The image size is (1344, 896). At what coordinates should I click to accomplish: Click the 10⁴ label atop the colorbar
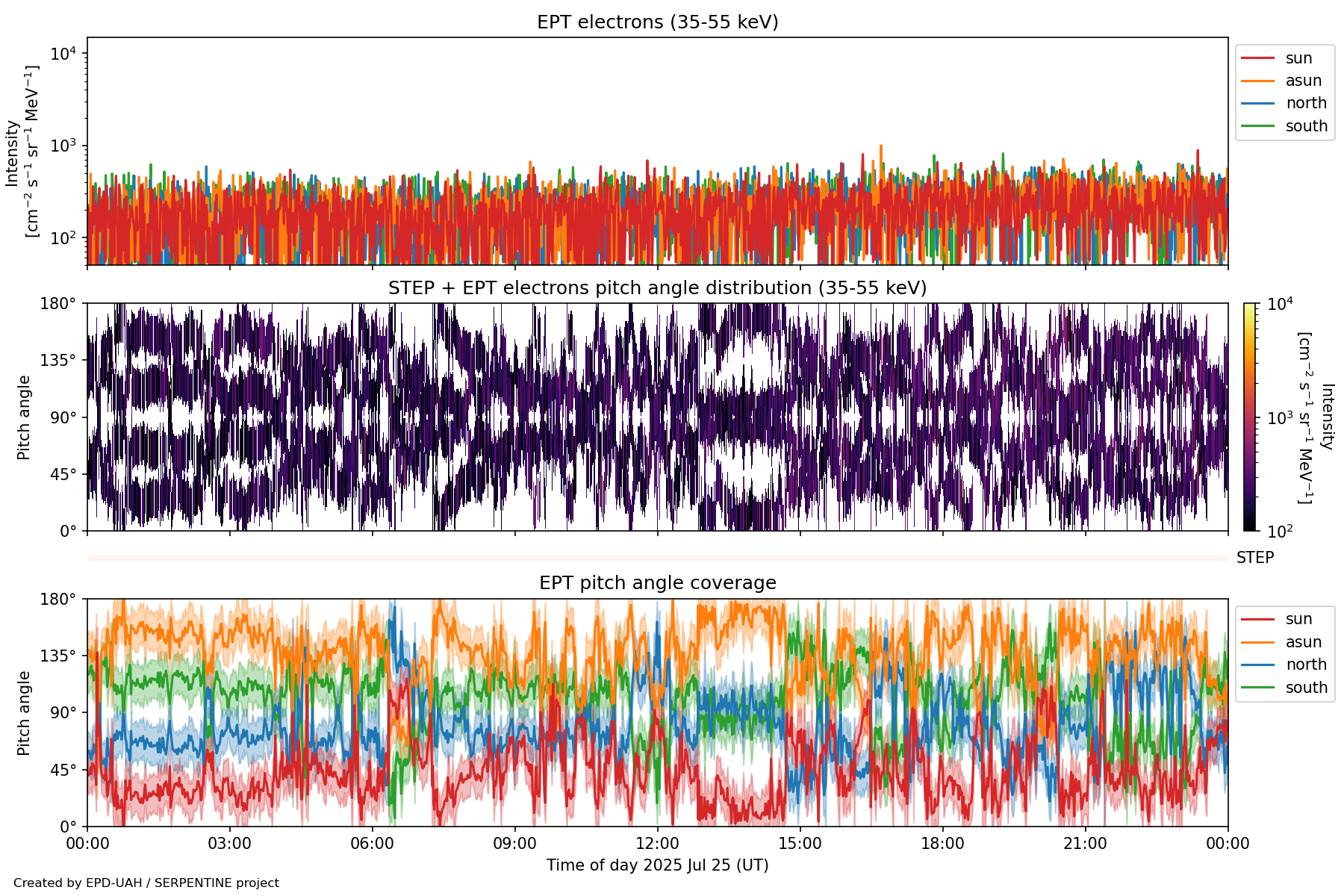click(1280, 304)
